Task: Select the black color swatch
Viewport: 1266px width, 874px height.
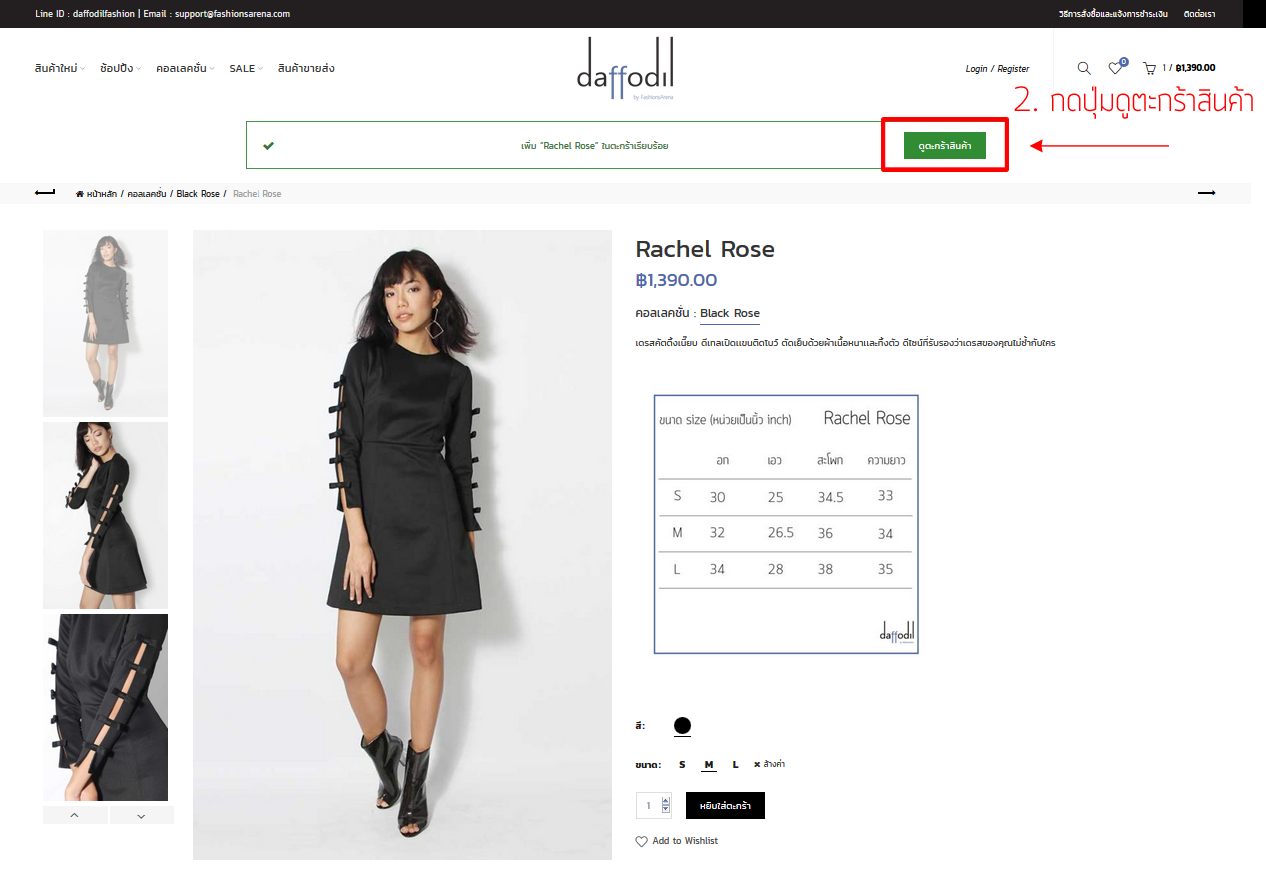Action: point(683,726)
